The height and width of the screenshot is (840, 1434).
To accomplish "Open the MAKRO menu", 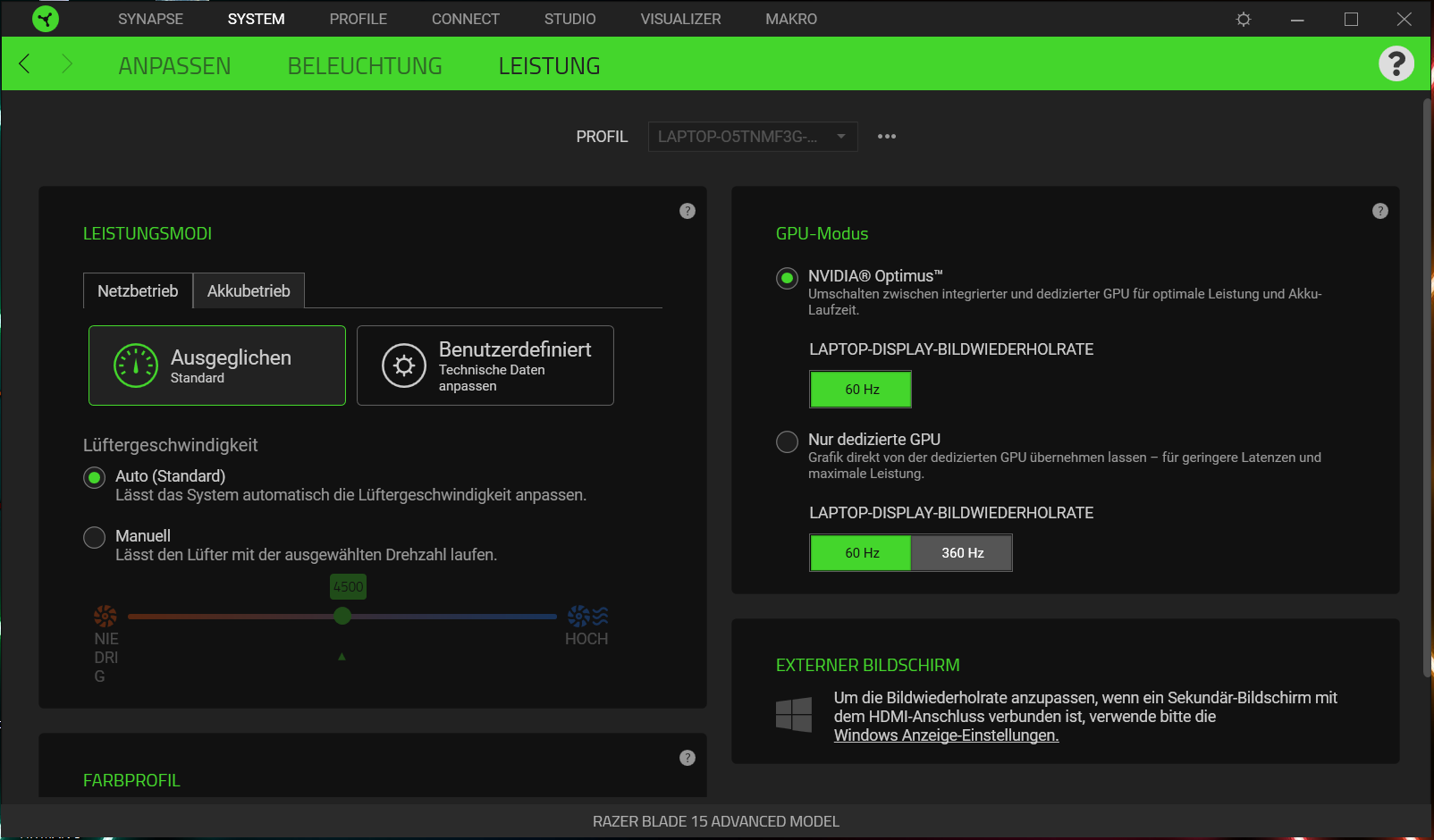I will tap(791, 19).
